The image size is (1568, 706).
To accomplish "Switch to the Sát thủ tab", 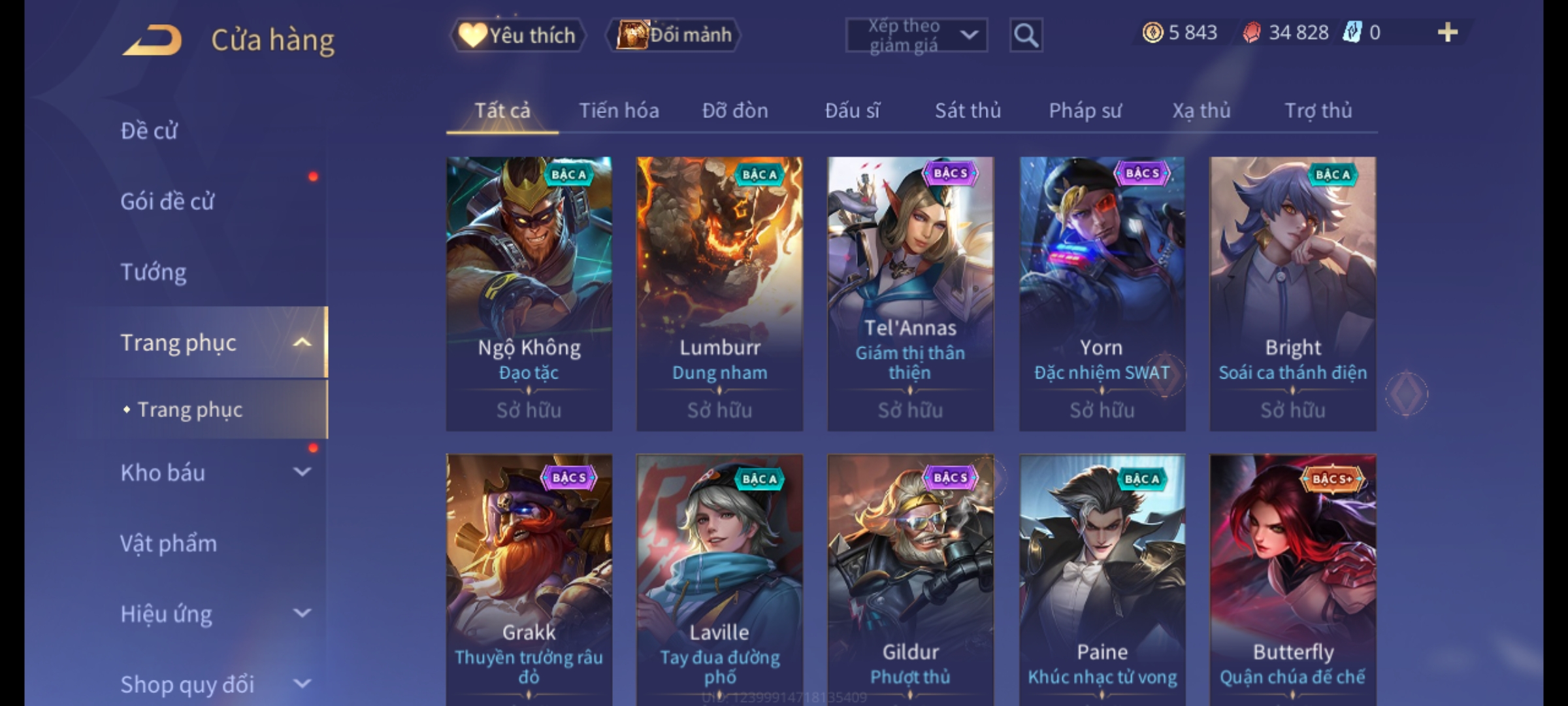I will [968, 111].
